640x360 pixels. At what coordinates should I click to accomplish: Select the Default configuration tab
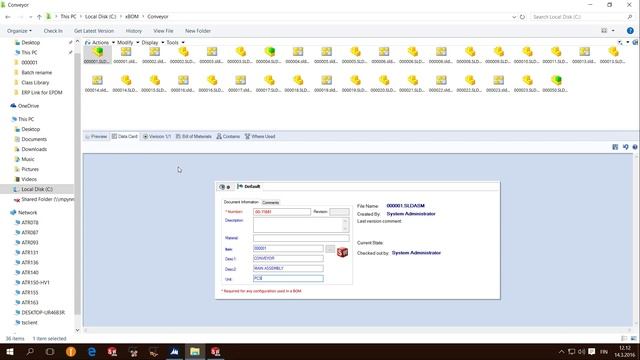(x=249, y=187)
